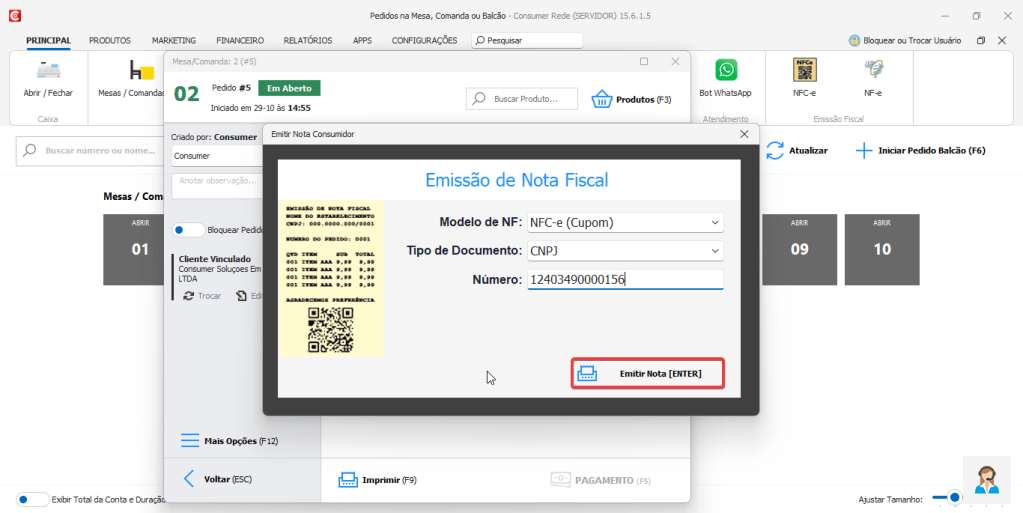
Task: Open the NFC-e fiscal emission icon
Action: tap(803, 70)
